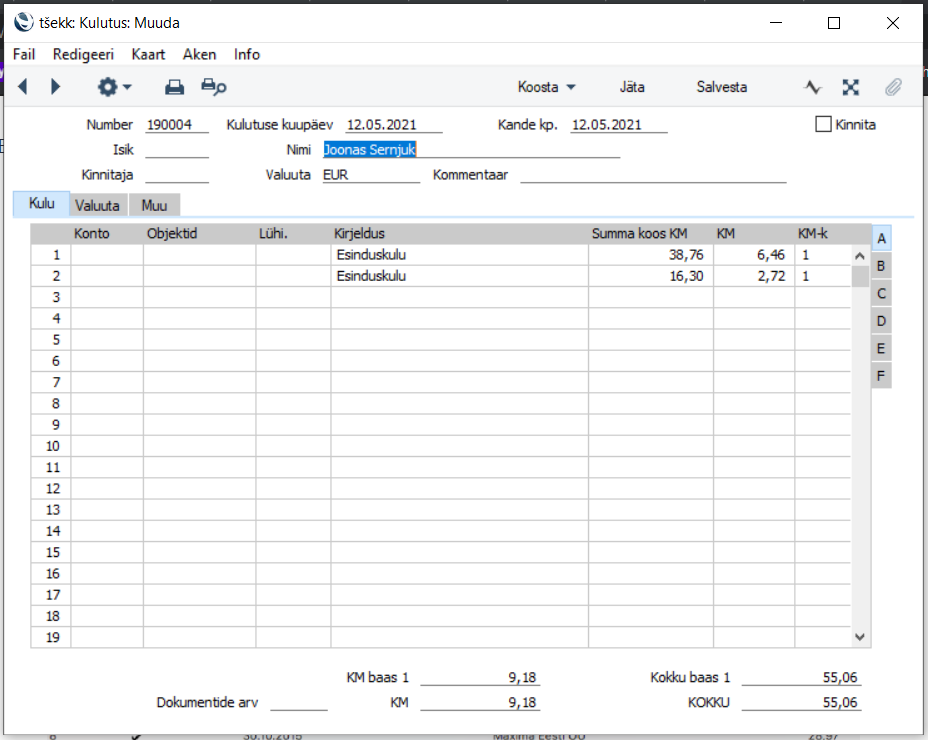
Task: Go to the next record arrow
Action: (x=55, y=87)
